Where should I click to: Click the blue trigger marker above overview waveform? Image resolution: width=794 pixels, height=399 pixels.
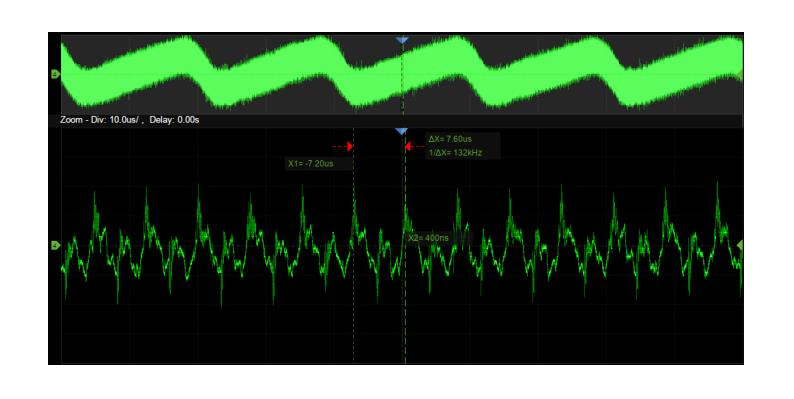point(402,39)
